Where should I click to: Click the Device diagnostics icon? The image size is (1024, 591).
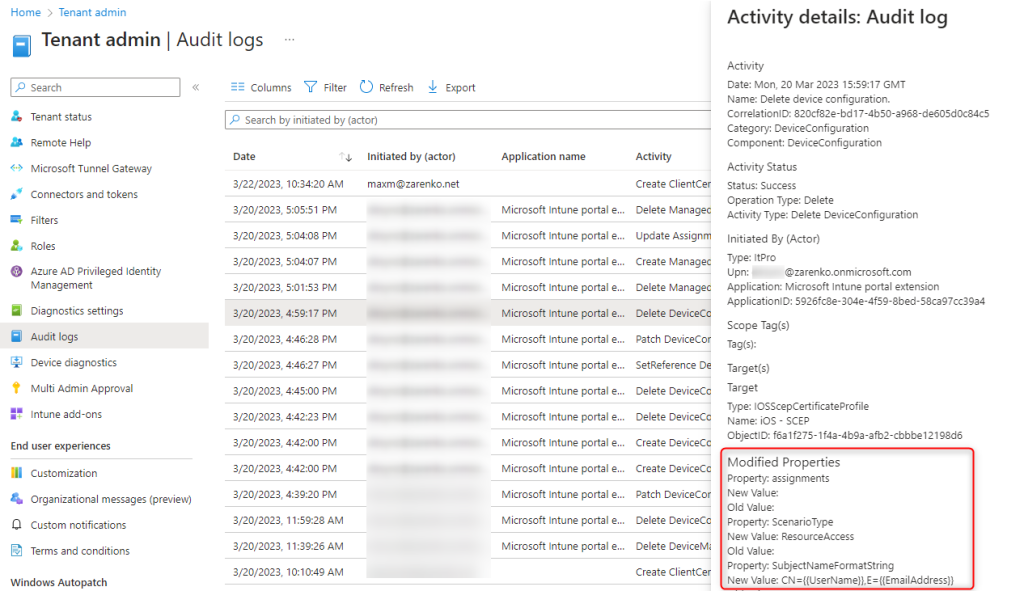tap(17, 362)
